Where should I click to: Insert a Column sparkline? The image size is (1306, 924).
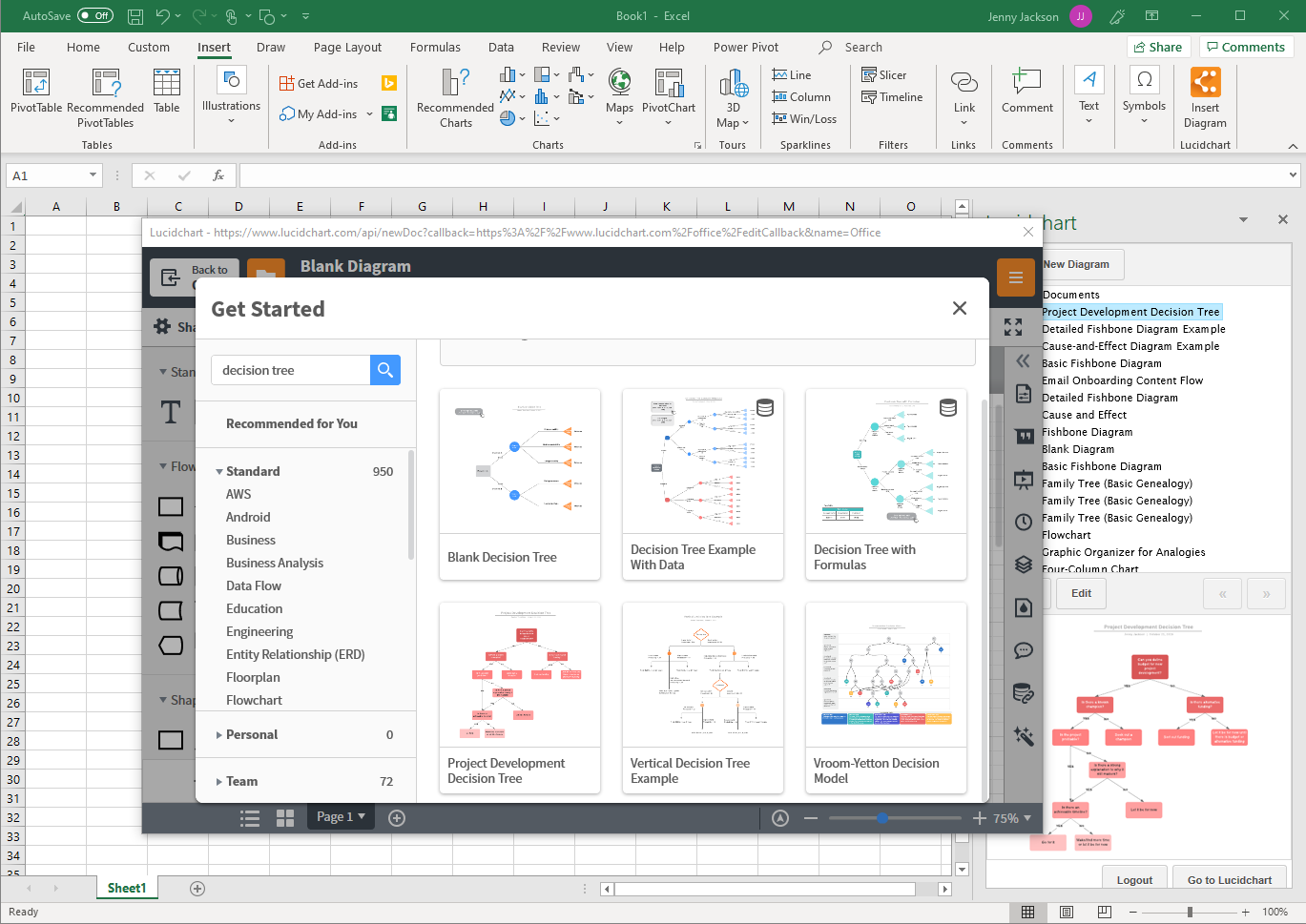801,97
